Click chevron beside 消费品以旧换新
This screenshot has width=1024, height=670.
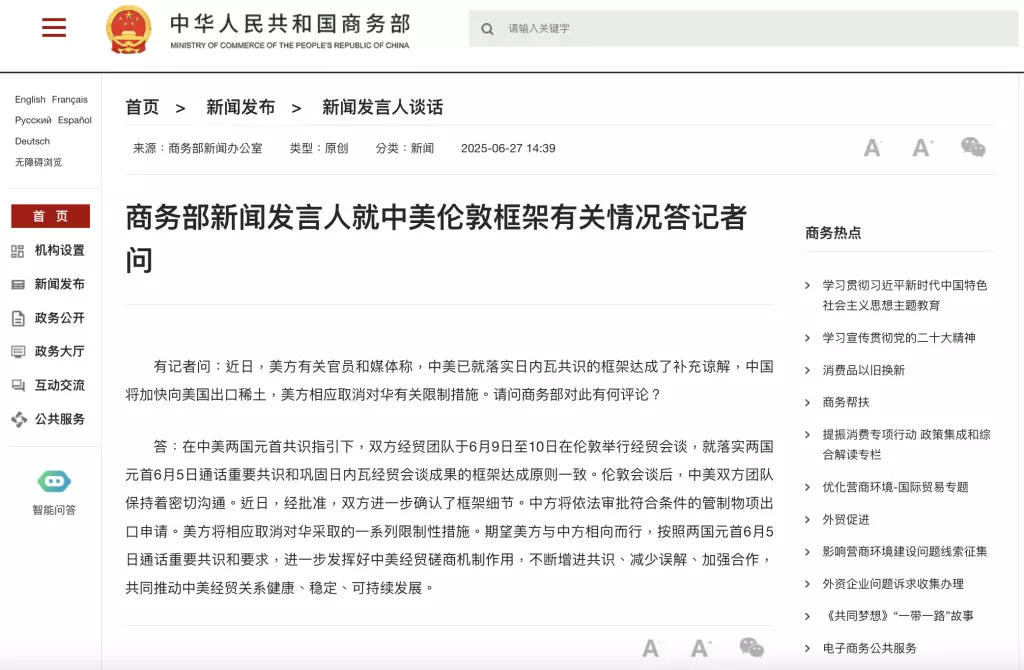808,370
